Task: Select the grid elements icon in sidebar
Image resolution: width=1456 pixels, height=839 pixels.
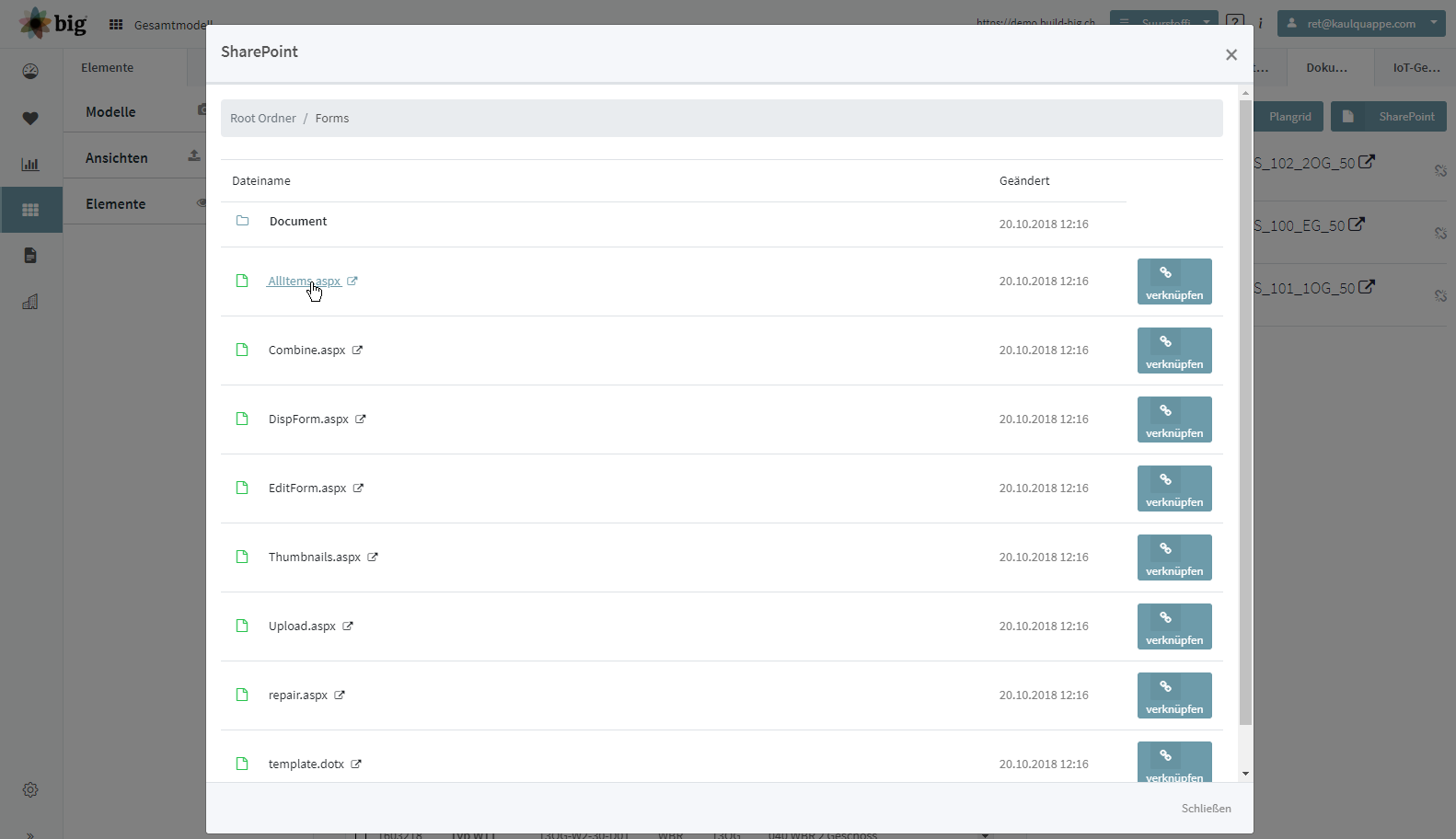Action: click(30, 210)
